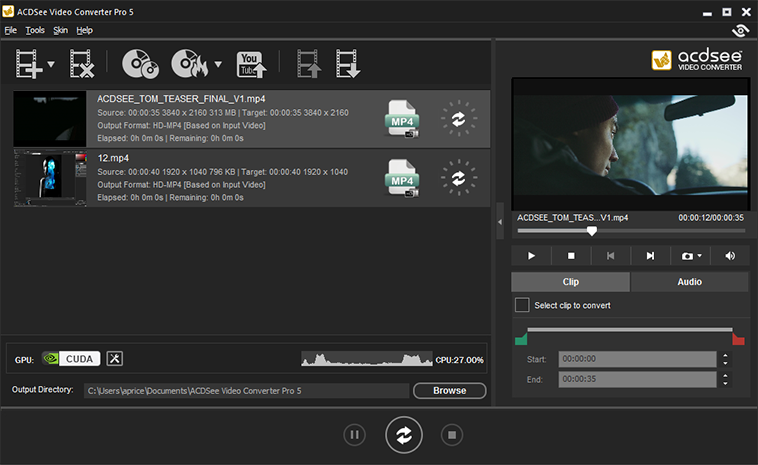758x465 pixels.
Task: Click convert icon for ACDSEE_TOM_TEASER_FINAL_V1.mp4
Action: [x=458, y=118]
